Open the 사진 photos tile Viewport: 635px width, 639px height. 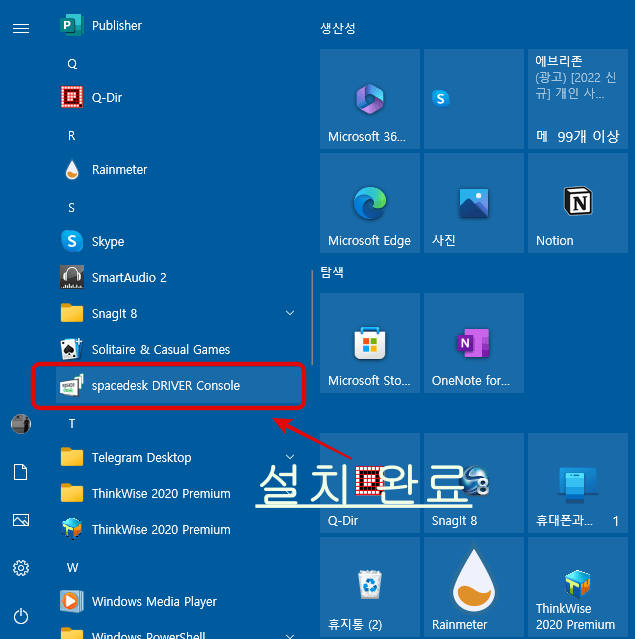click(x=474, y=203)
